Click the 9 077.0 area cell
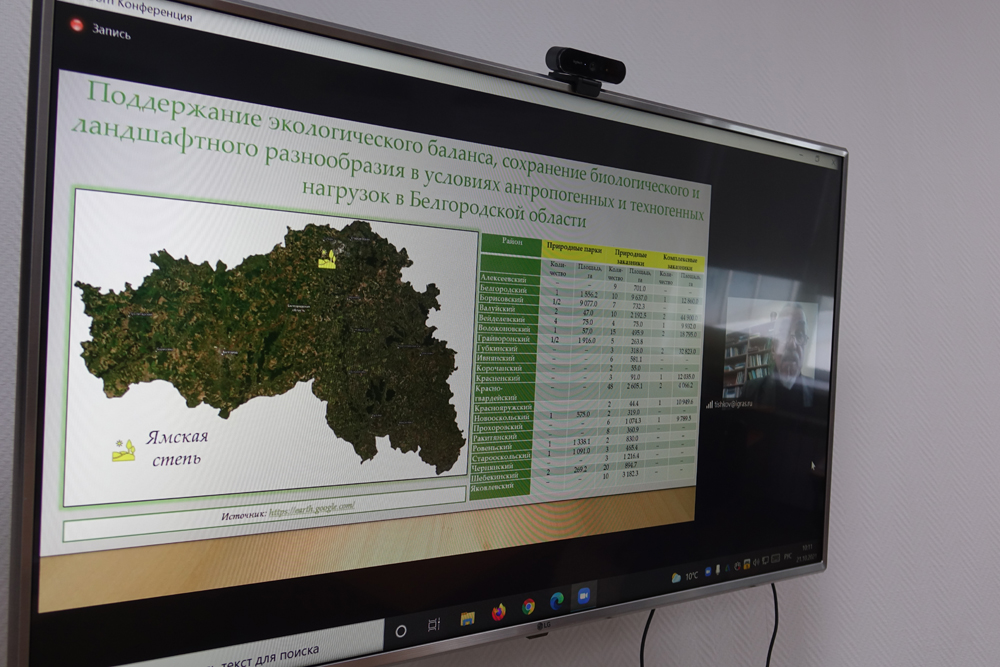The height and width of the screenshot is (667, 1000). pos(587,304)
